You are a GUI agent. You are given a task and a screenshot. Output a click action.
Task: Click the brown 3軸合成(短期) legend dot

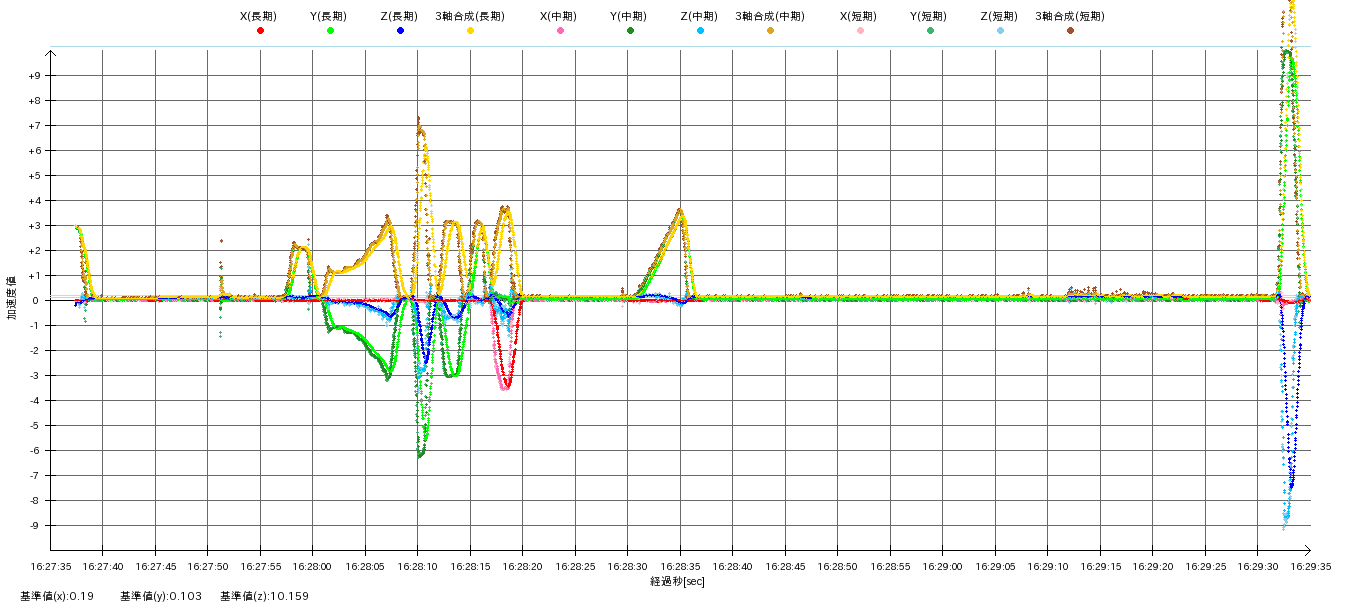(1070, 31)
